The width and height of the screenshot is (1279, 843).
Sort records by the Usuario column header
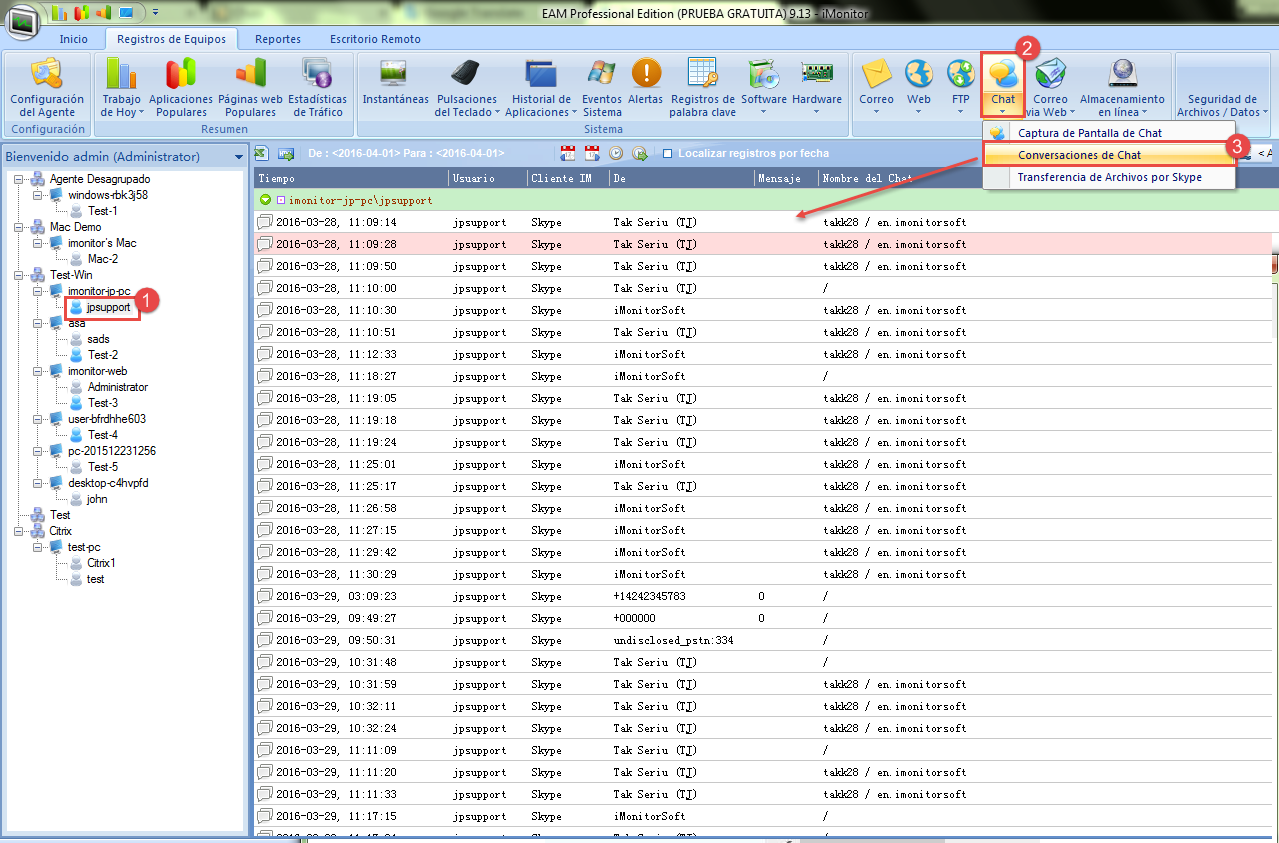click(x=487, y=178)
